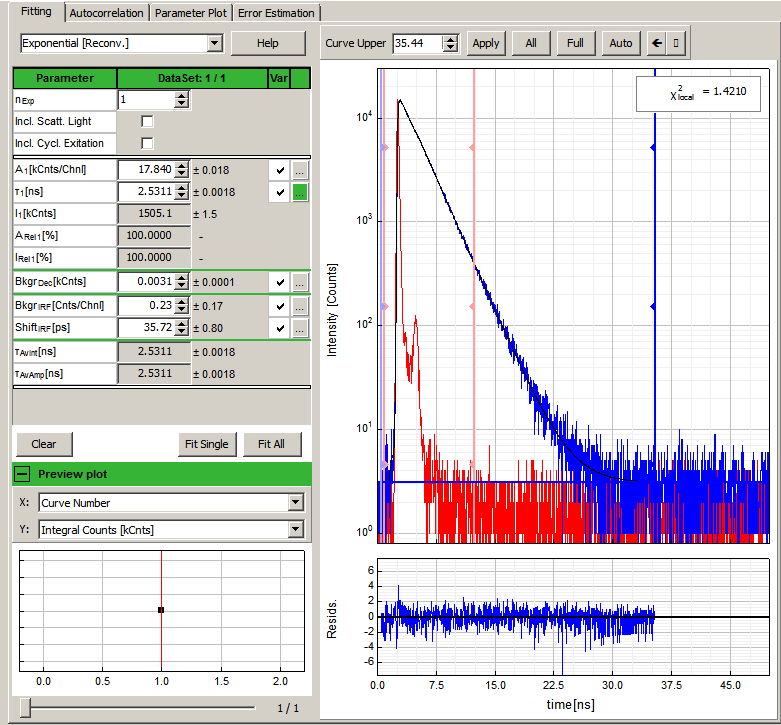Viewport: 781px width, 725px height.
Task: Open ellipsis options for BkgrIRF parameter
Action: click(x=300, y=305)
